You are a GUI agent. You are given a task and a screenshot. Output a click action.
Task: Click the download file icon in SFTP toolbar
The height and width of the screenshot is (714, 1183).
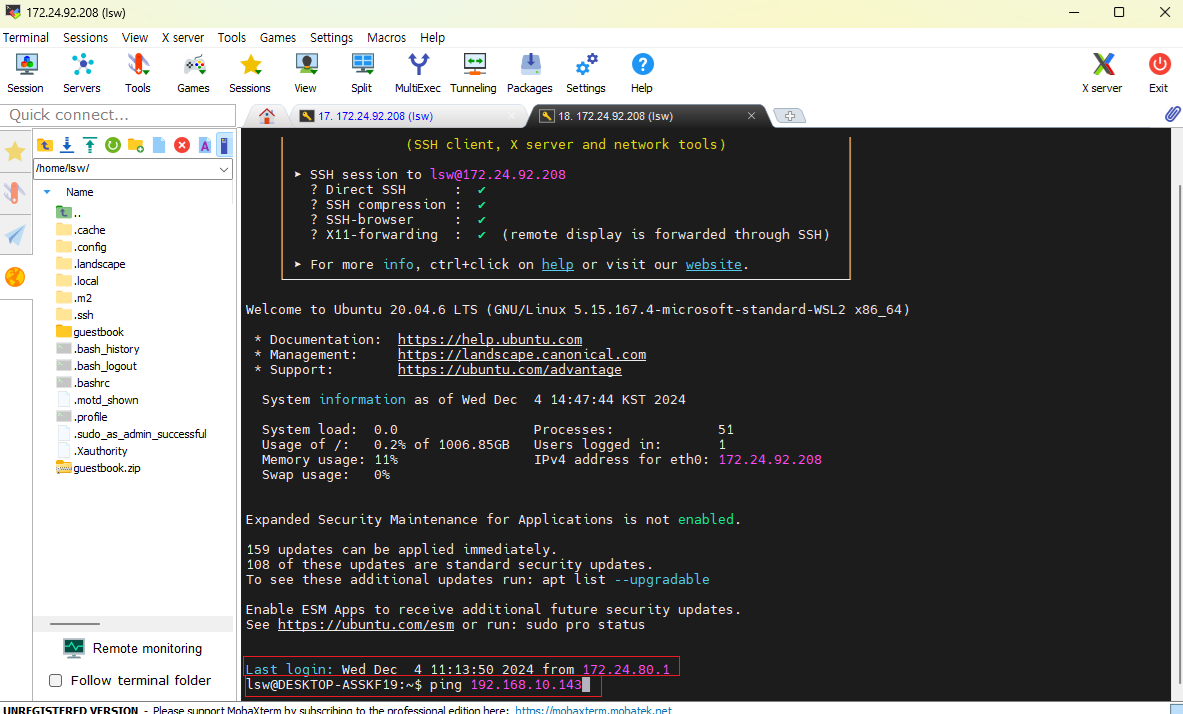tap(67, 145)
